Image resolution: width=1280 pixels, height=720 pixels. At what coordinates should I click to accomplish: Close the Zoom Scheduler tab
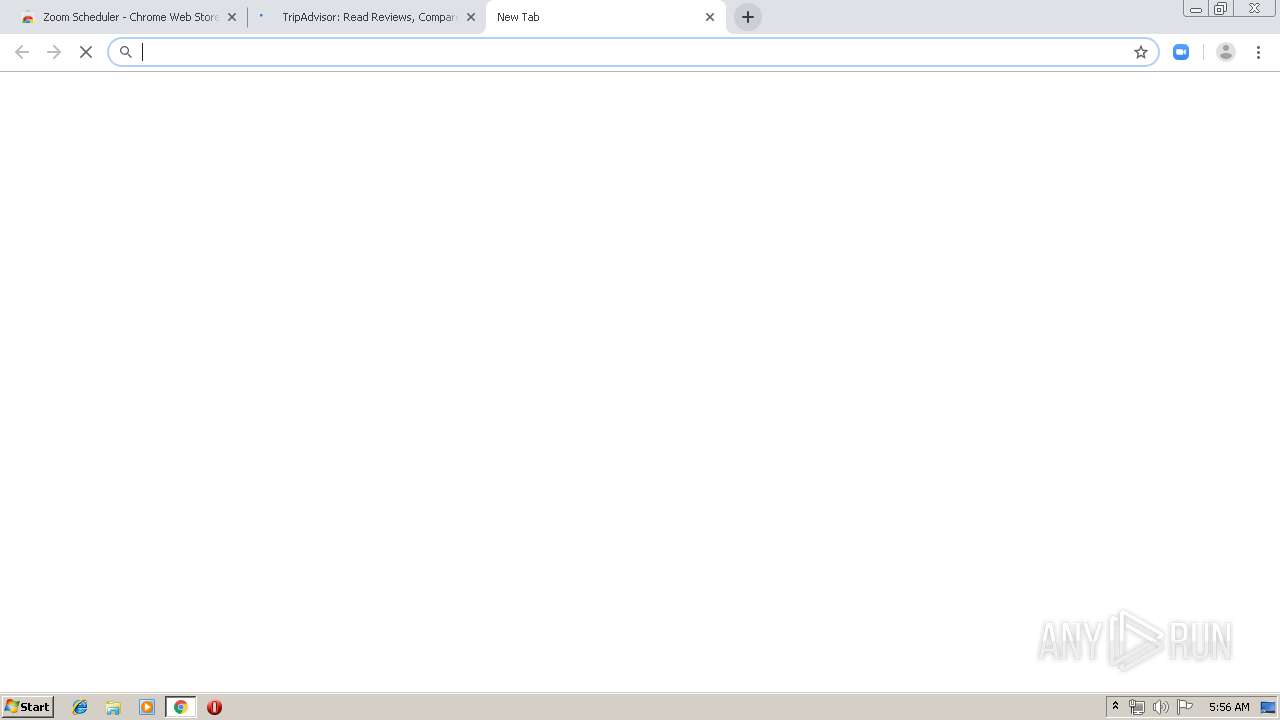tap(232, 17)
